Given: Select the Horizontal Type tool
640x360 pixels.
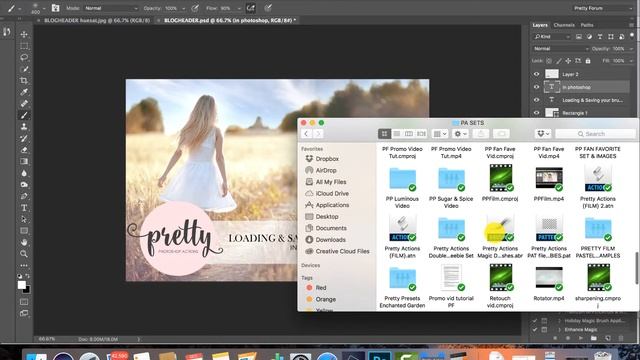Looking at the screenshot, I should [x=24, y=208].
